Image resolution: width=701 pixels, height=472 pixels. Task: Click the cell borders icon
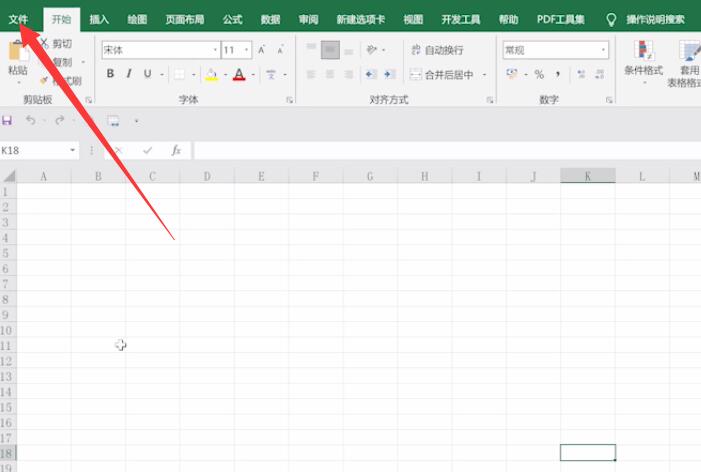point(179,74)
